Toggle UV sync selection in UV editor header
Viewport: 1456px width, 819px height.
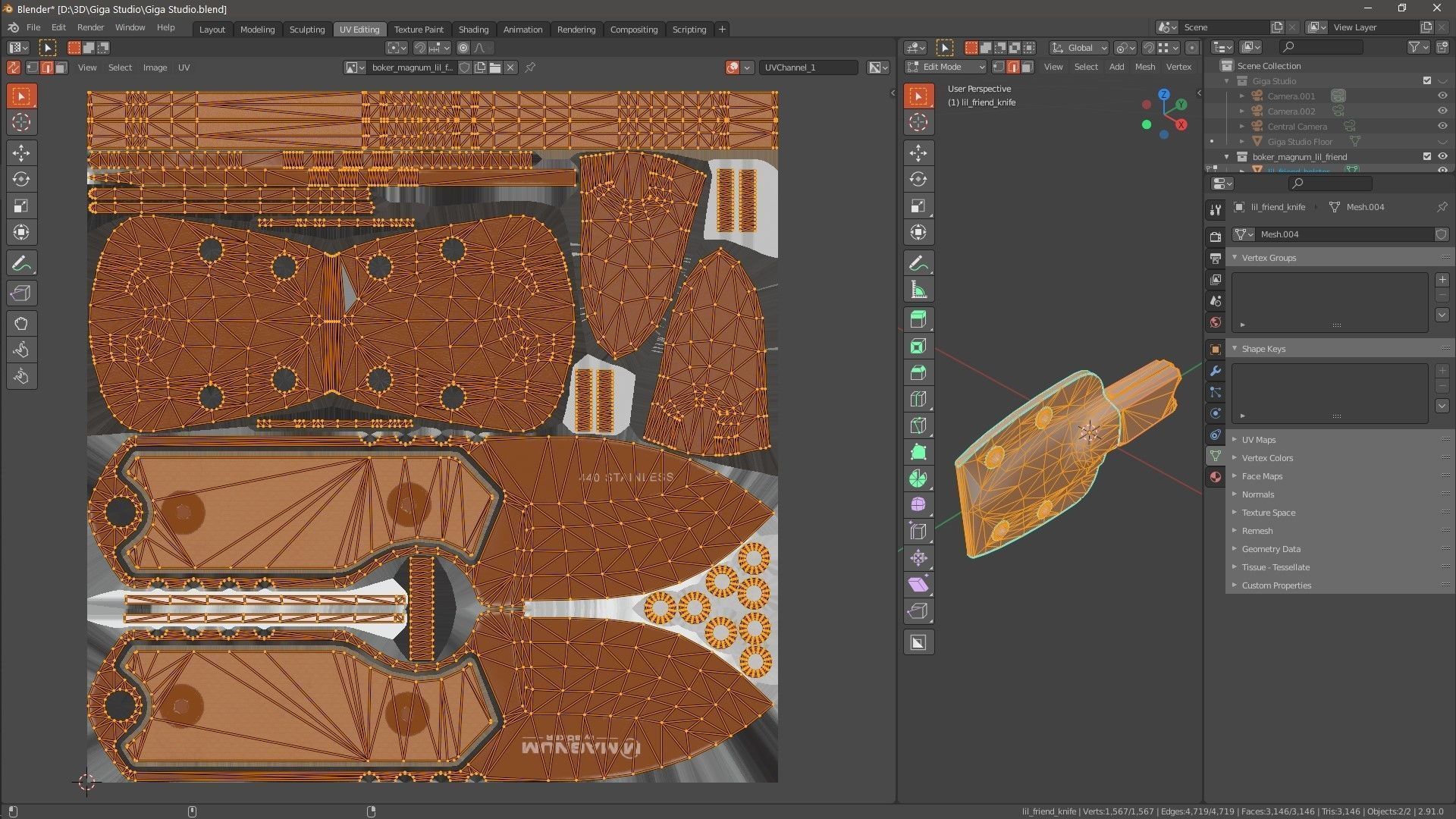point(14,67)
